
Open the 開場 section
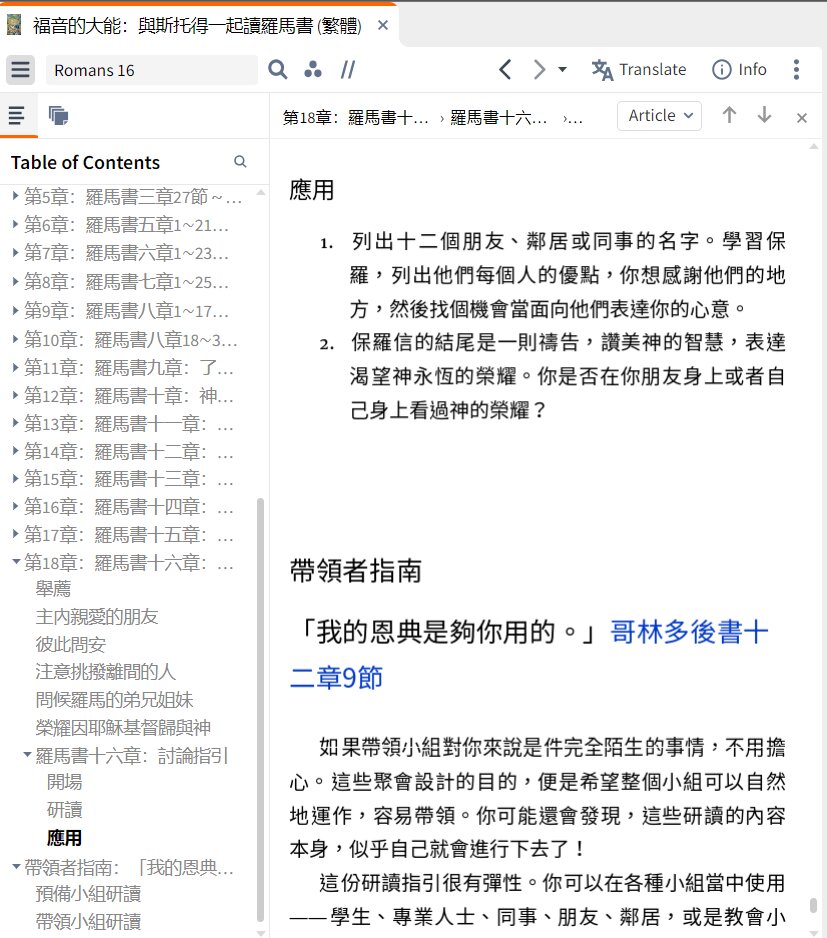tap(65, 782)
